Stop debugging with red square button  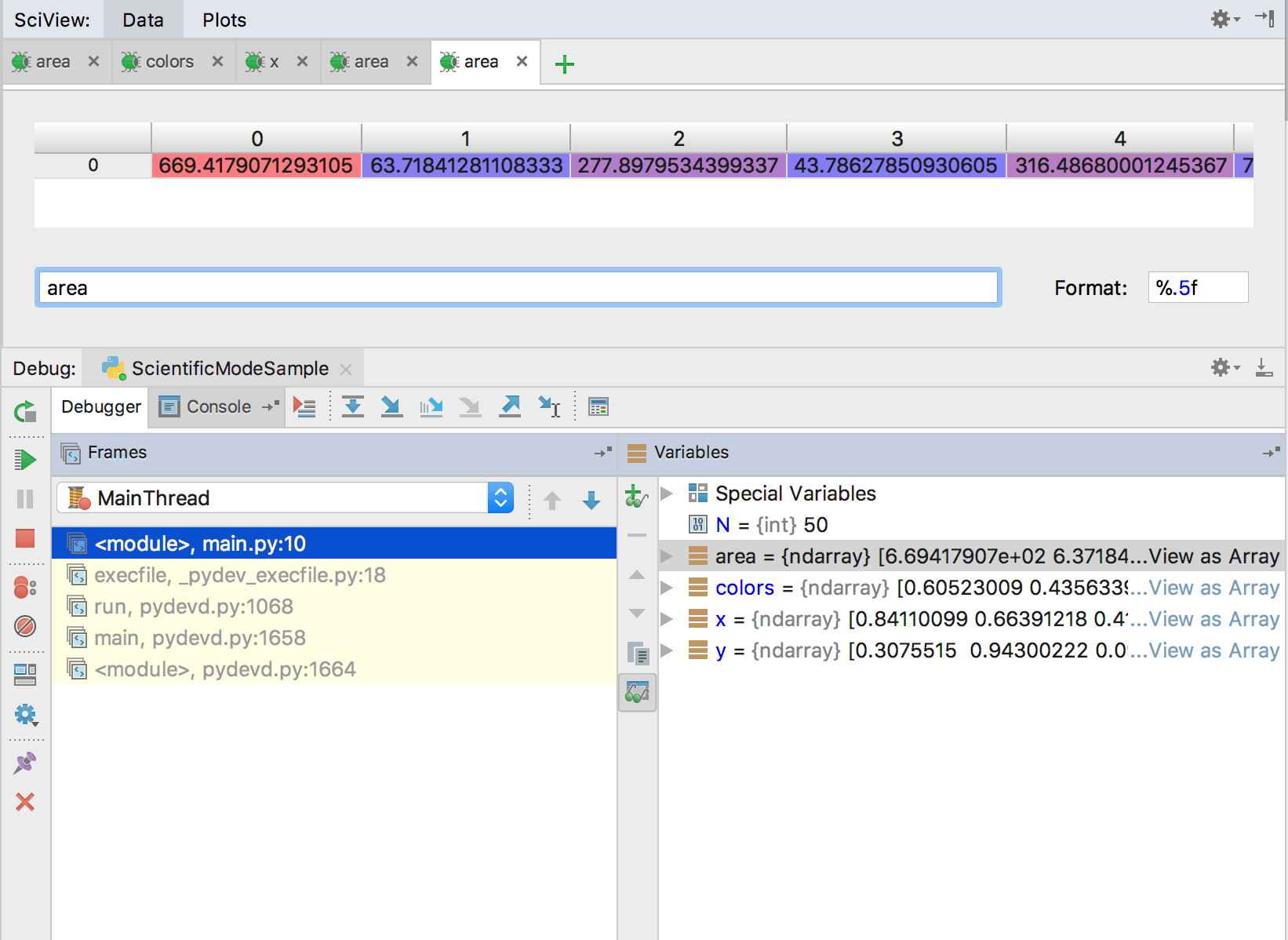pos(25,538)
